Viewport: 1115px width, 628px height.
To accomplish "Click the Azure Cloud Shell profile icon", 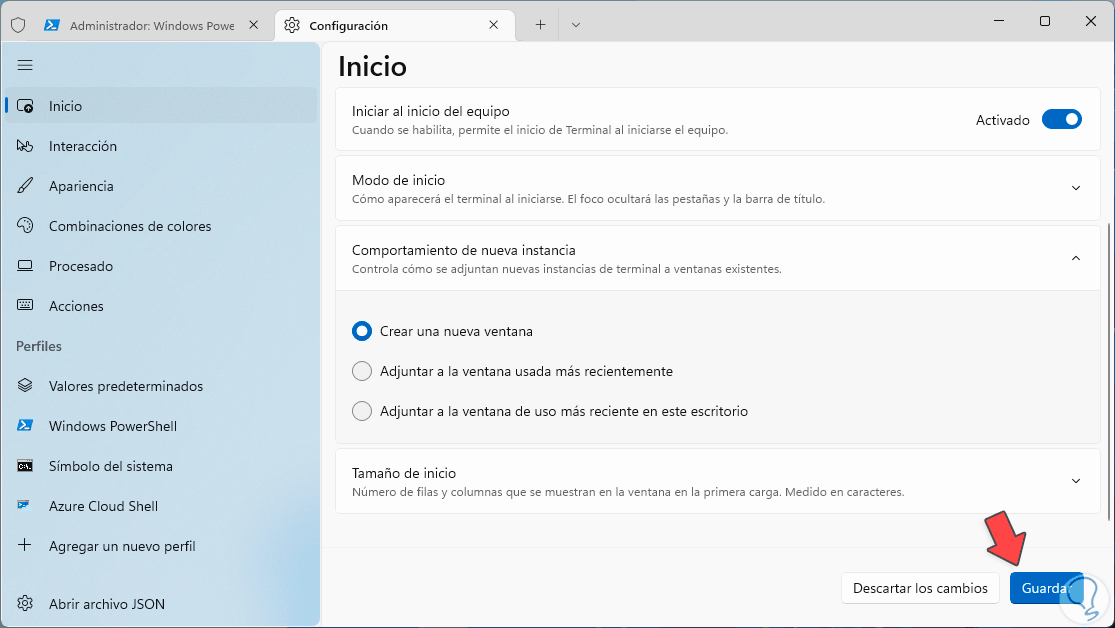I will click(25, 506).
